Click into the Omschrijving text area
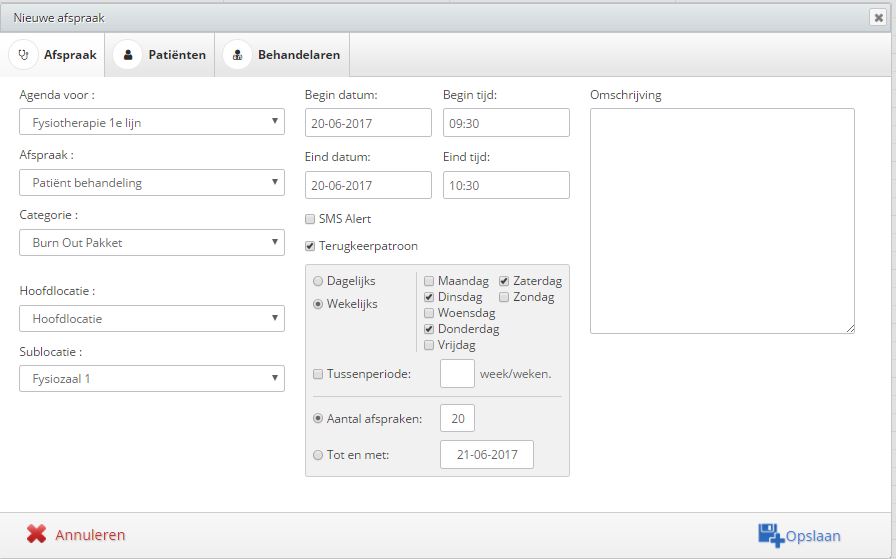Image resolution: width=896 pixels, height=559 pixels. point(722,221)
